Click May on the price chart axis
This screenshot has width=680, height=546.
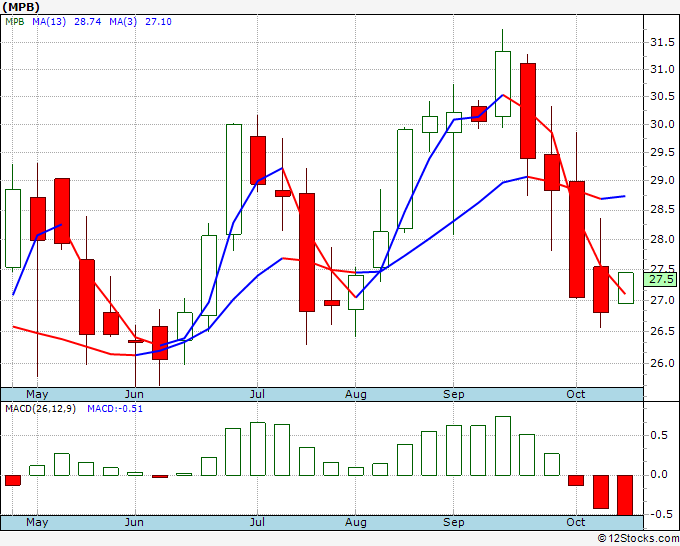(x=37, y=394)
